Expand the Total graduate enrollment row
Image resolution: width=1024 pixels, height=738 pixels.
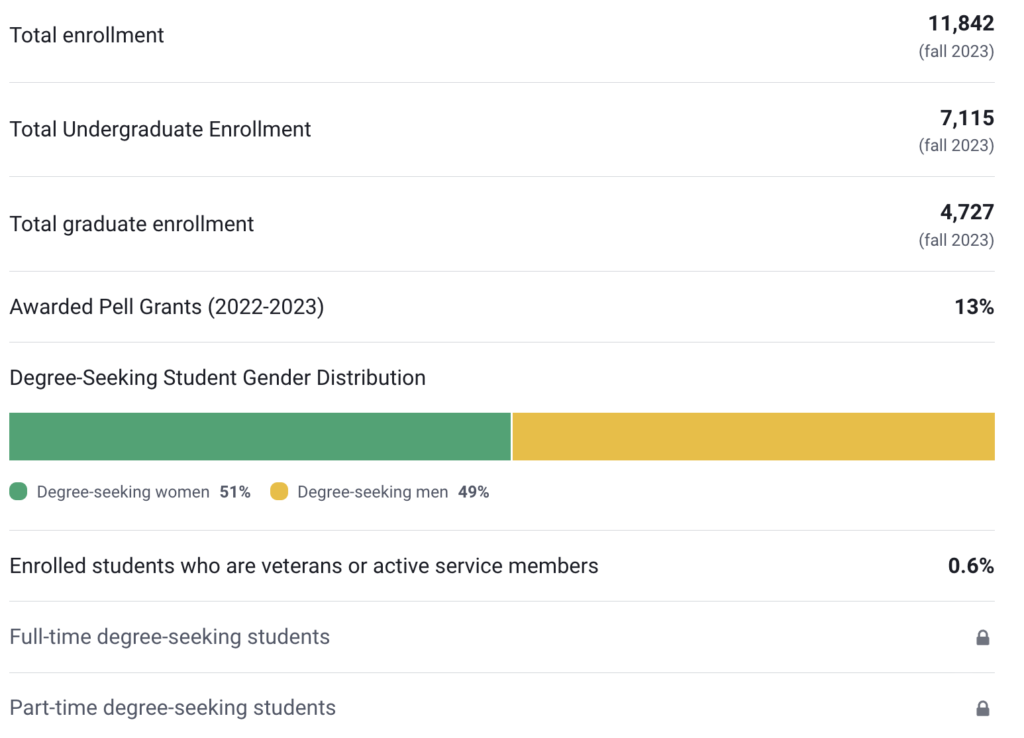(x=500, y=223)
